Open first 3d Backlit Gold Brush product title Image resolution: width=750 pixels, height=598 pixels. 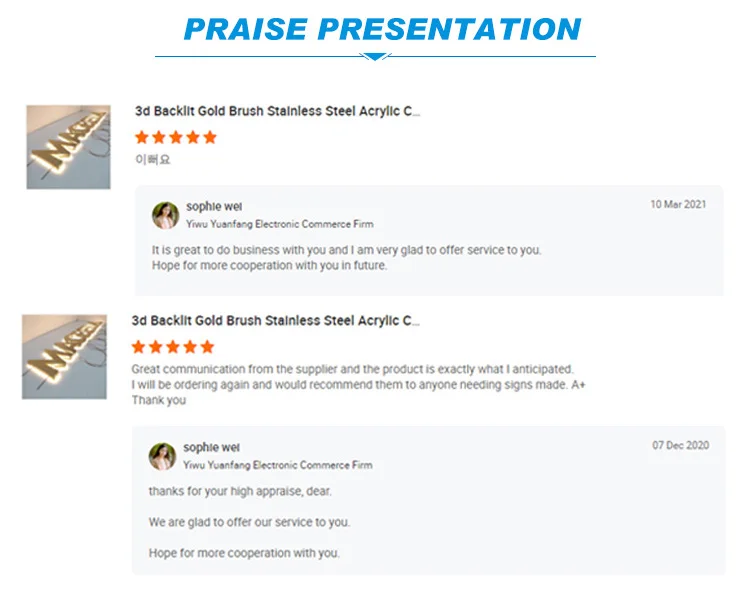coord(278,111)
